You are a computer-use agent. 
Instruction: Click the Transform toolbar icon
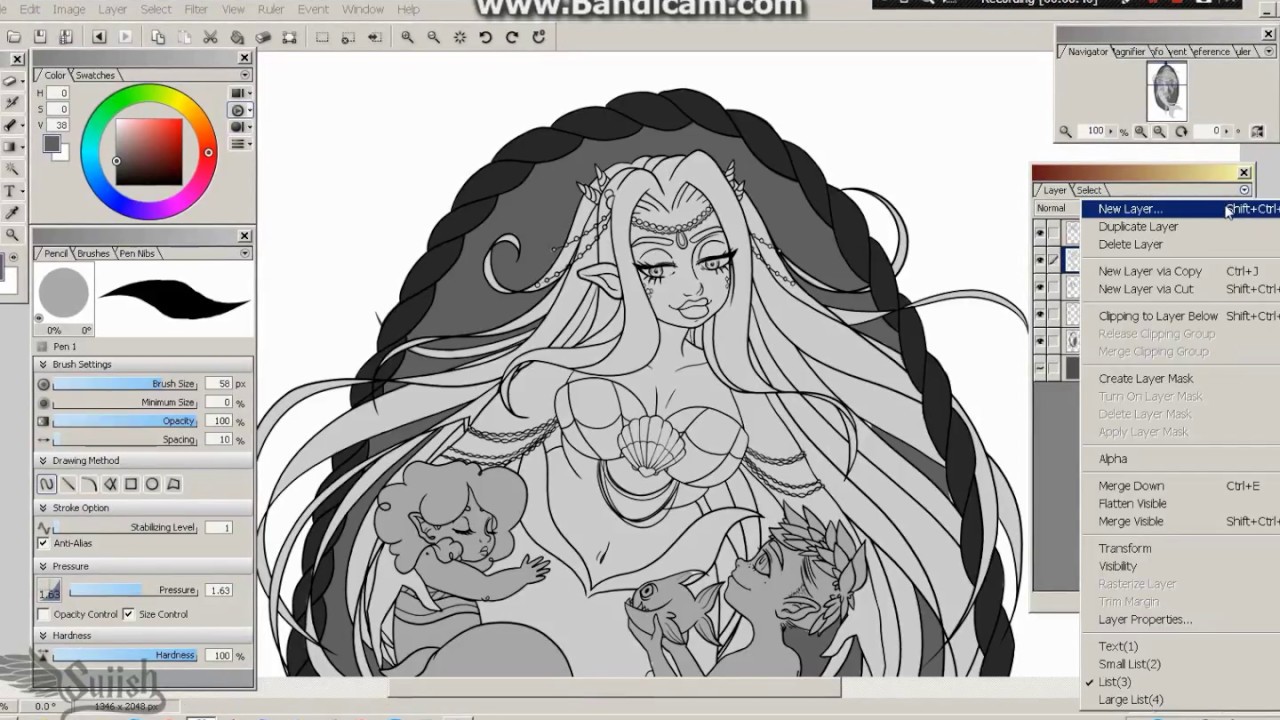tap(289, 37)
